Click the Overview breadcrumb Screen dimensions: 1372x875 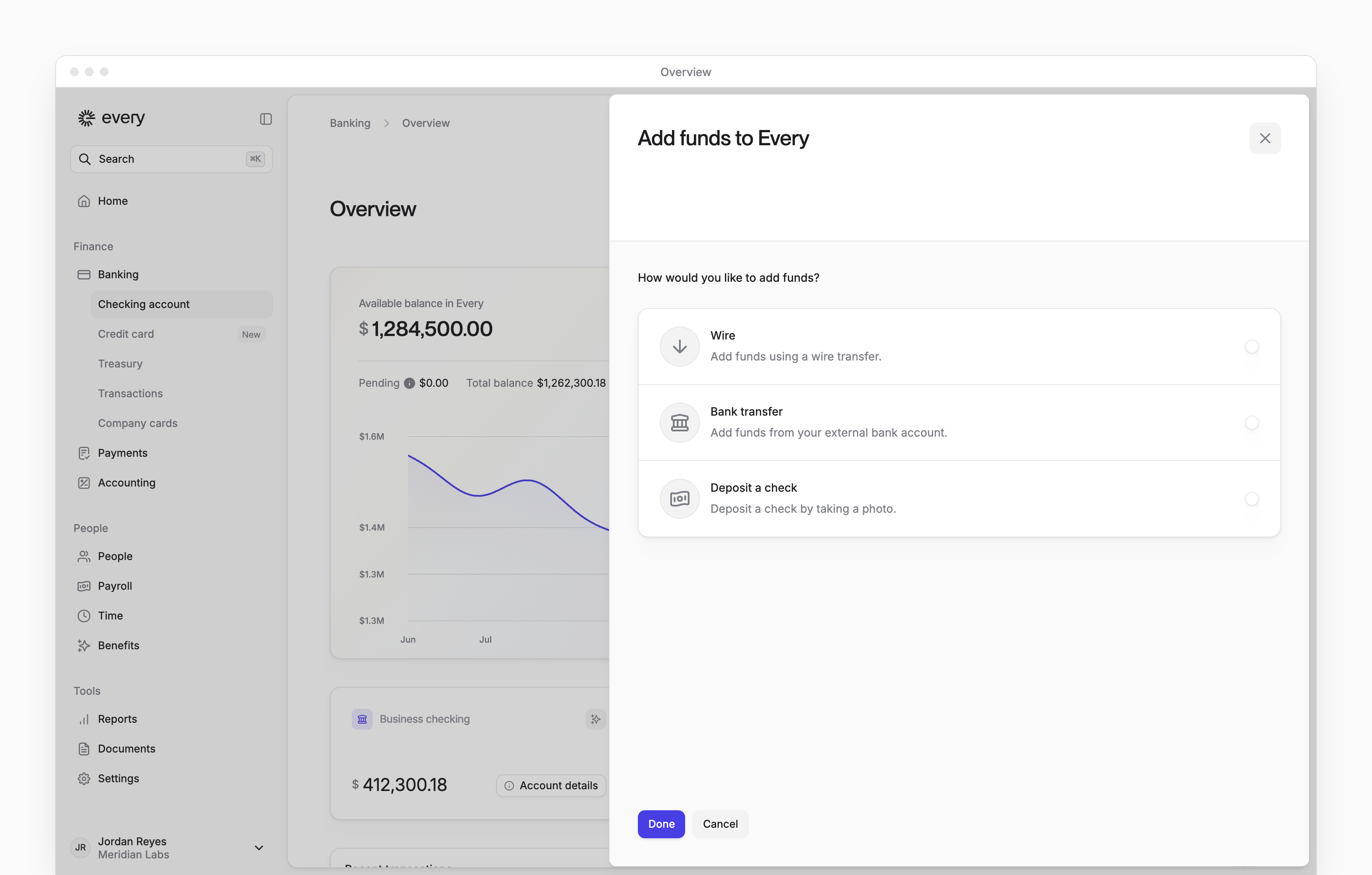pos(426,123)
